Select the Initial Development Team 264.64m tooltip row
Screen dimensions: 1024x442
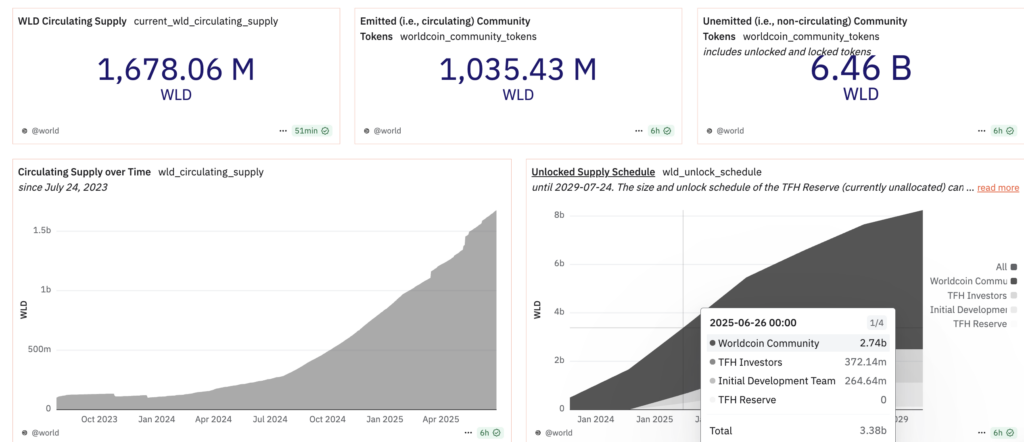[797, 381]
